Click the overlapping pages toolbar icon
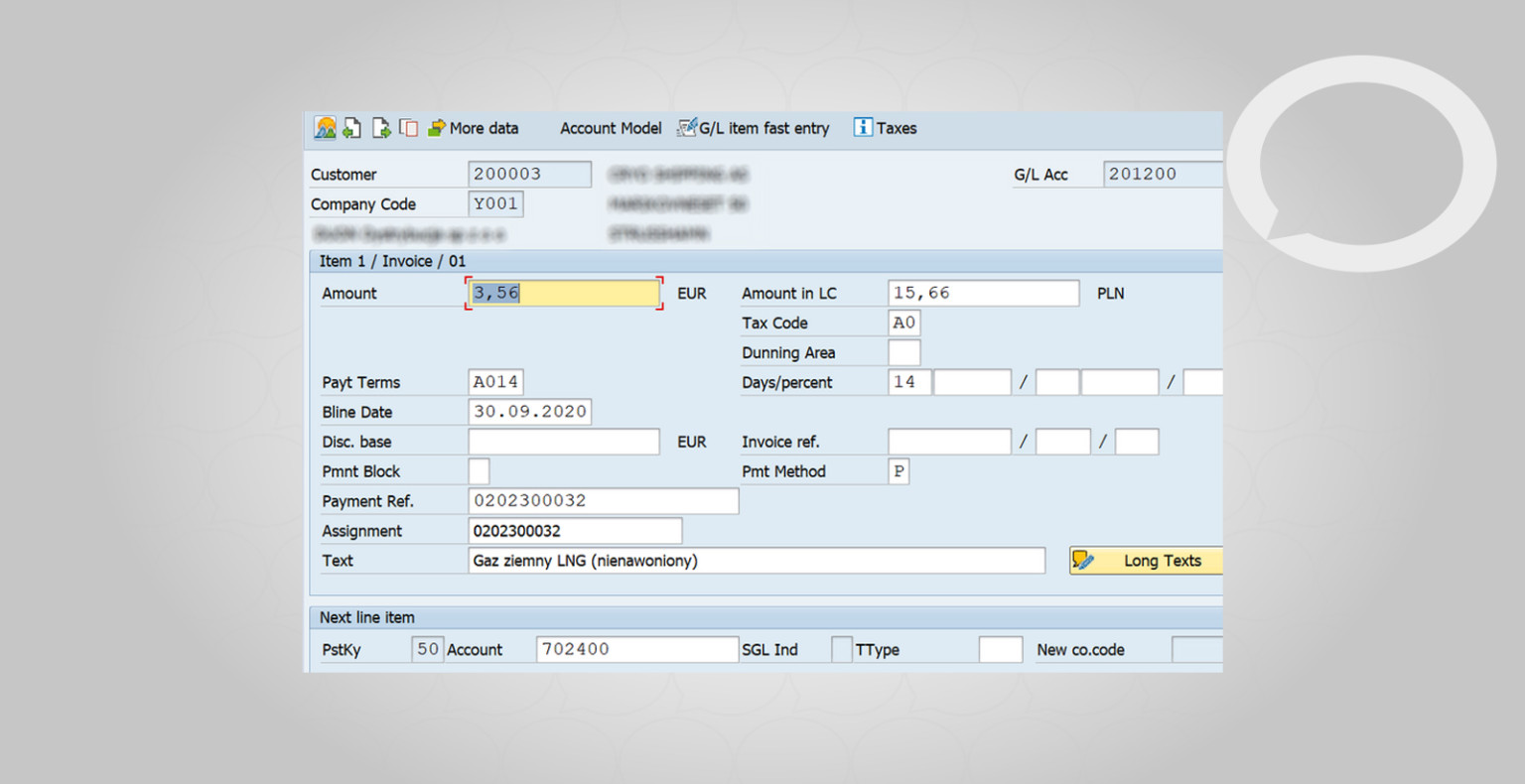The height and width of the screenshot is (784, 1525). [409, 128]
